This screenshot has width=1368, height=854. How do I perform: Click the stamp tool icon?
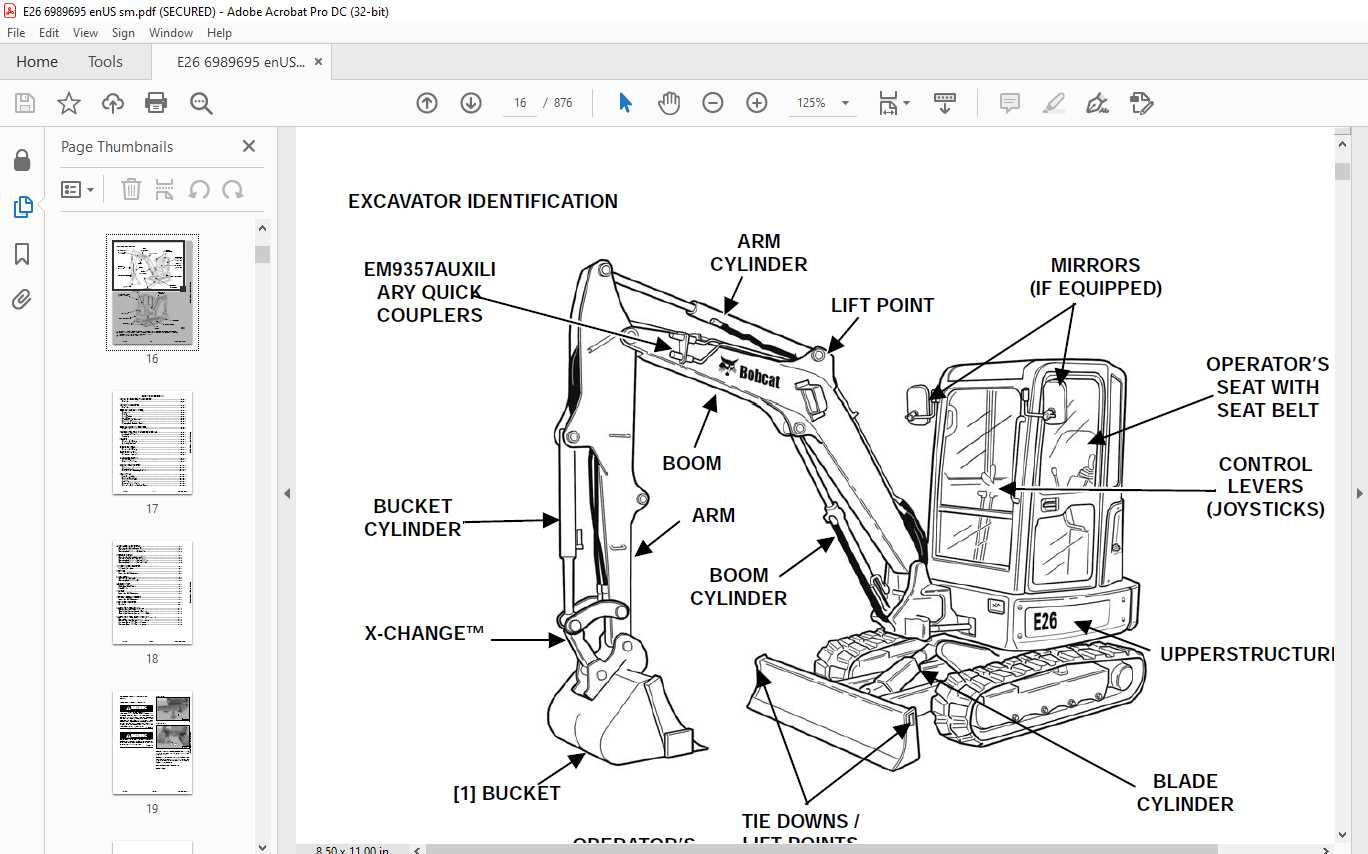1141,103
